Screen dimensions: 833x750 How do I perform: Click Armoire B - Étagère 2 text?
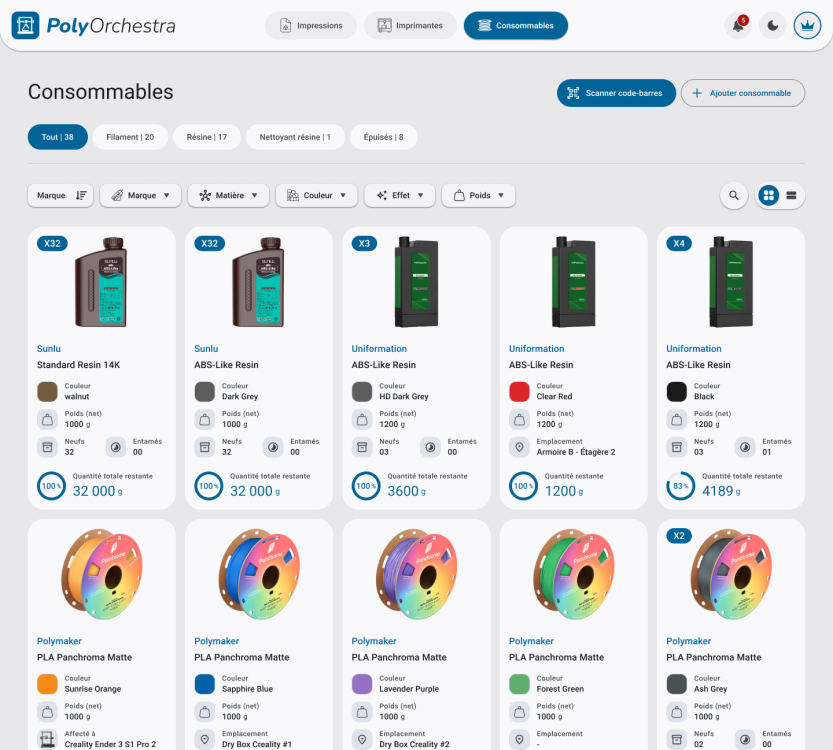tap(576, 452)
